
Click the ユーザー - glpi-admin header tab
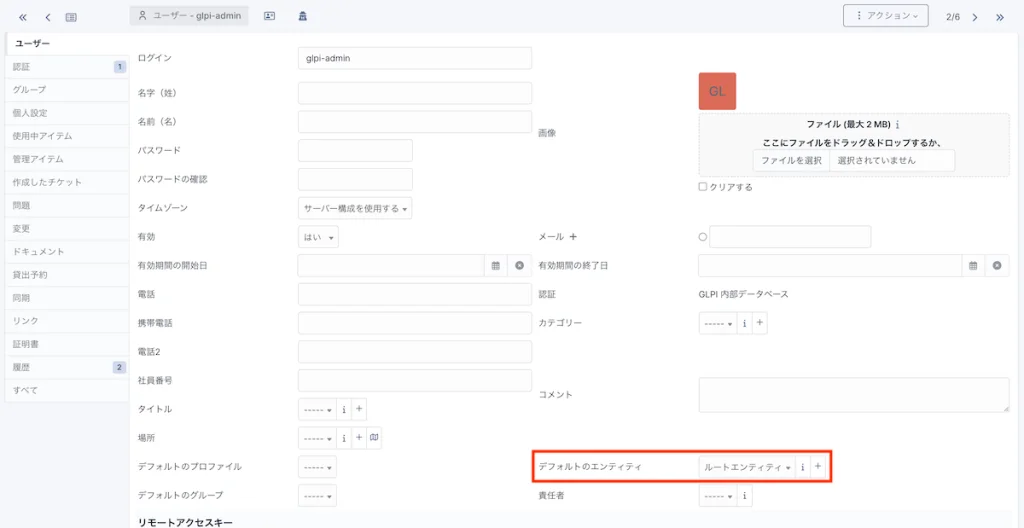(x=189, y=16)
